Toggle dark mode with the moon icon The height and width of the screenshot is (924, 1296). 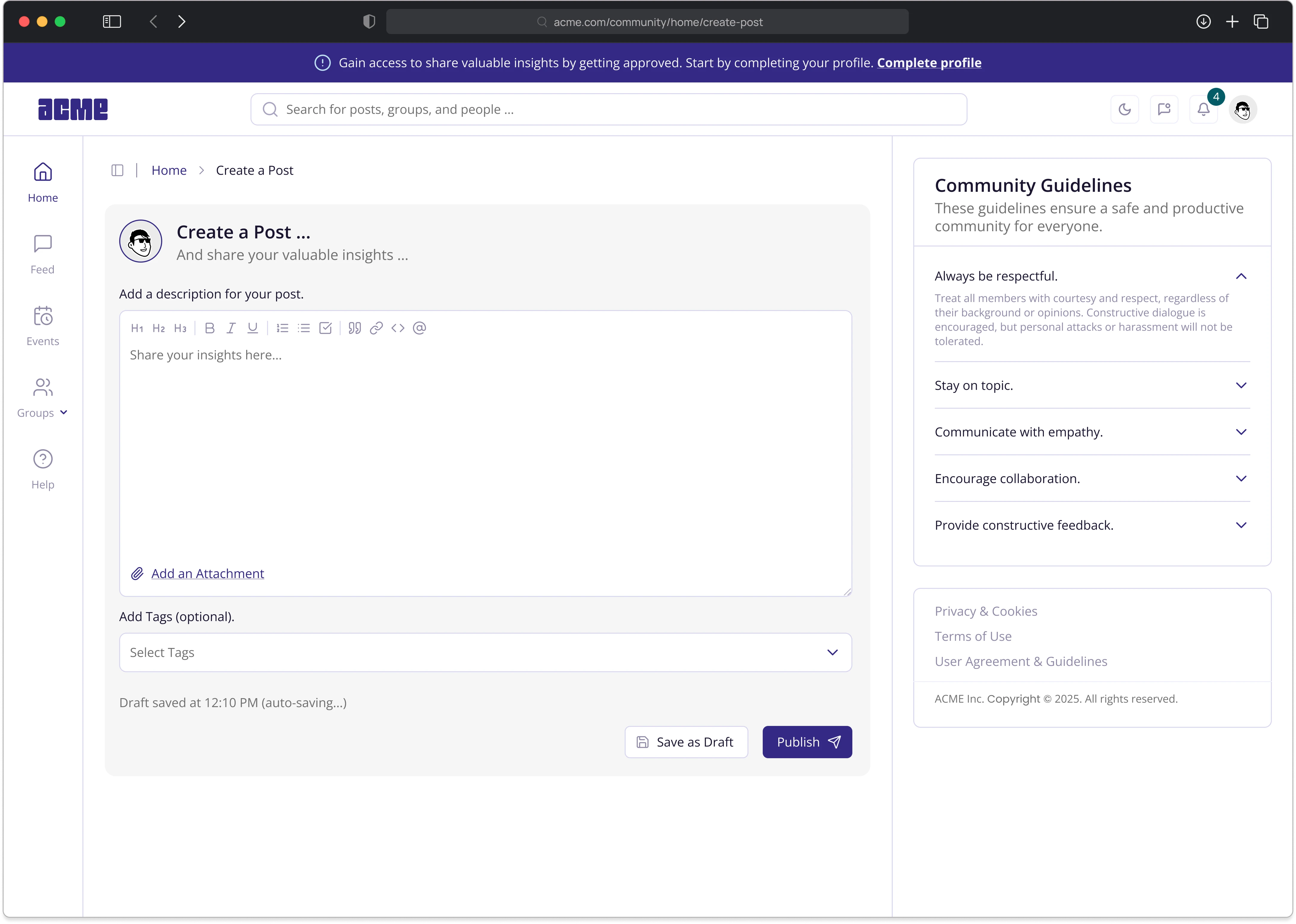pyautogui.click(x=1124, y=109)
